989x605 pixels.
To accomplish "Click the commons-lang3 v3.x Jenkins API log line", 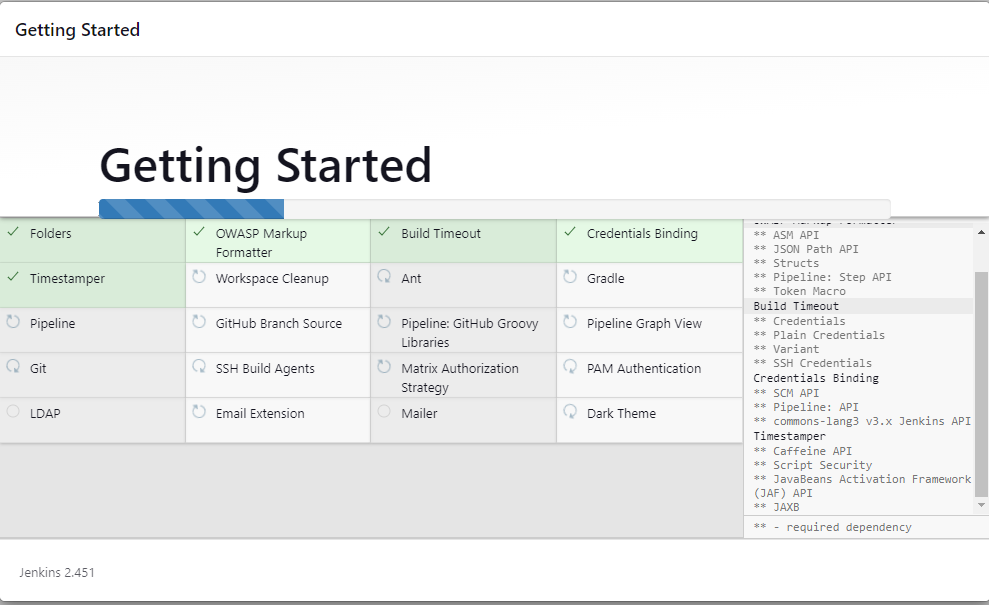I will point(862,421).
